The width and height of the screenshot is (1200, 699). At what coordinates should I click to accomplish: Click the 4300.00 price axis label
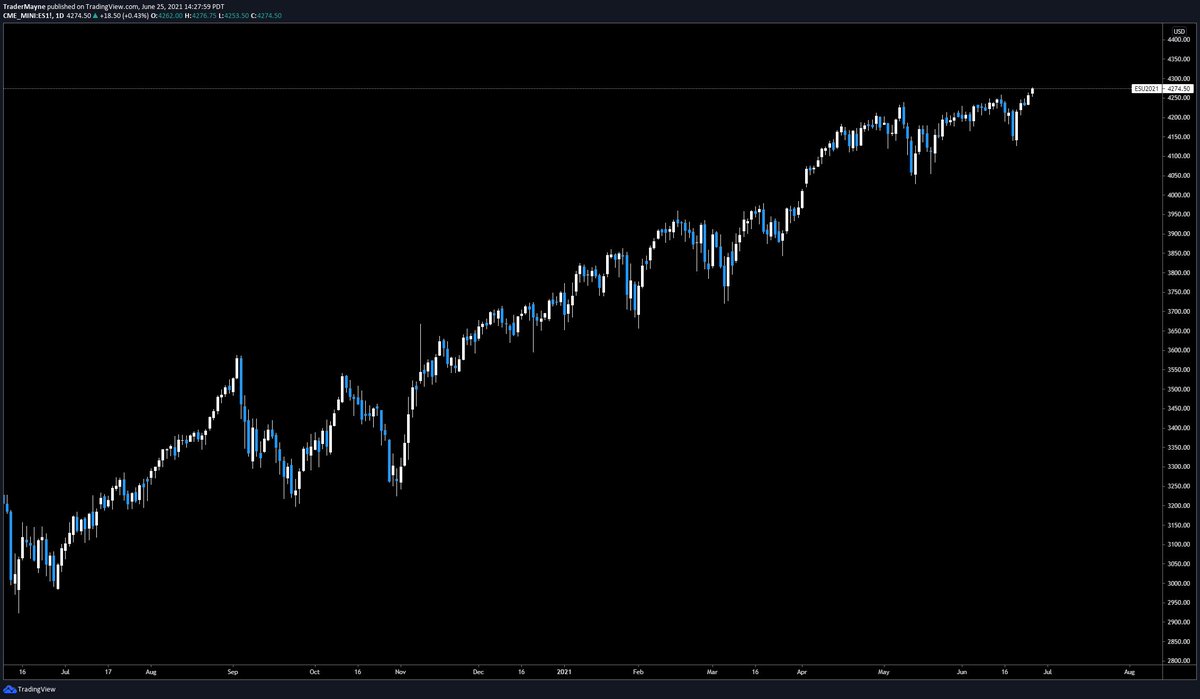coord(1178,79)
